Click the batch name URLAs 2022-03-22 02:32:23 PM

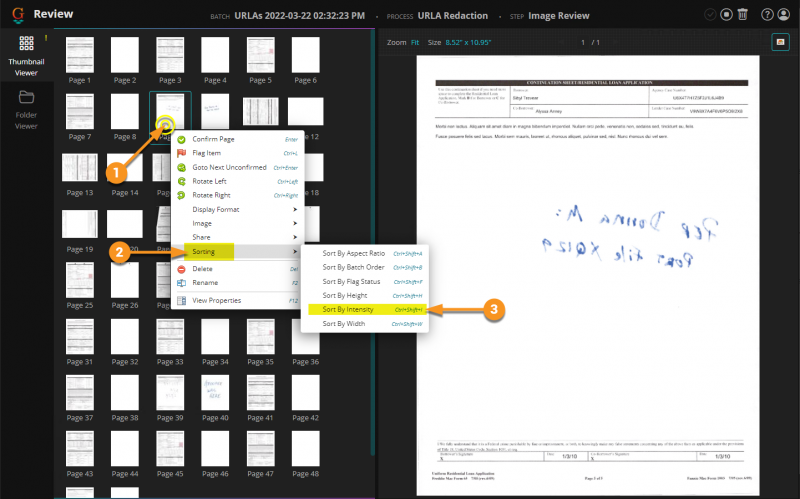[x=299, y=16]
